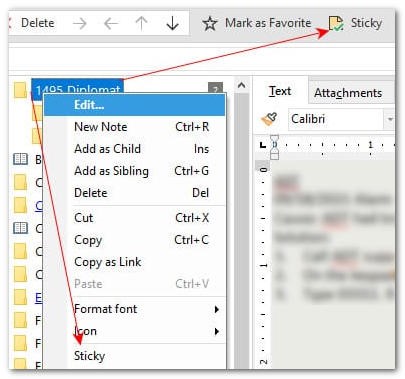
Task: Click the folder icon beside the E link
Action: pyautogui.click(x=20, y=297)
